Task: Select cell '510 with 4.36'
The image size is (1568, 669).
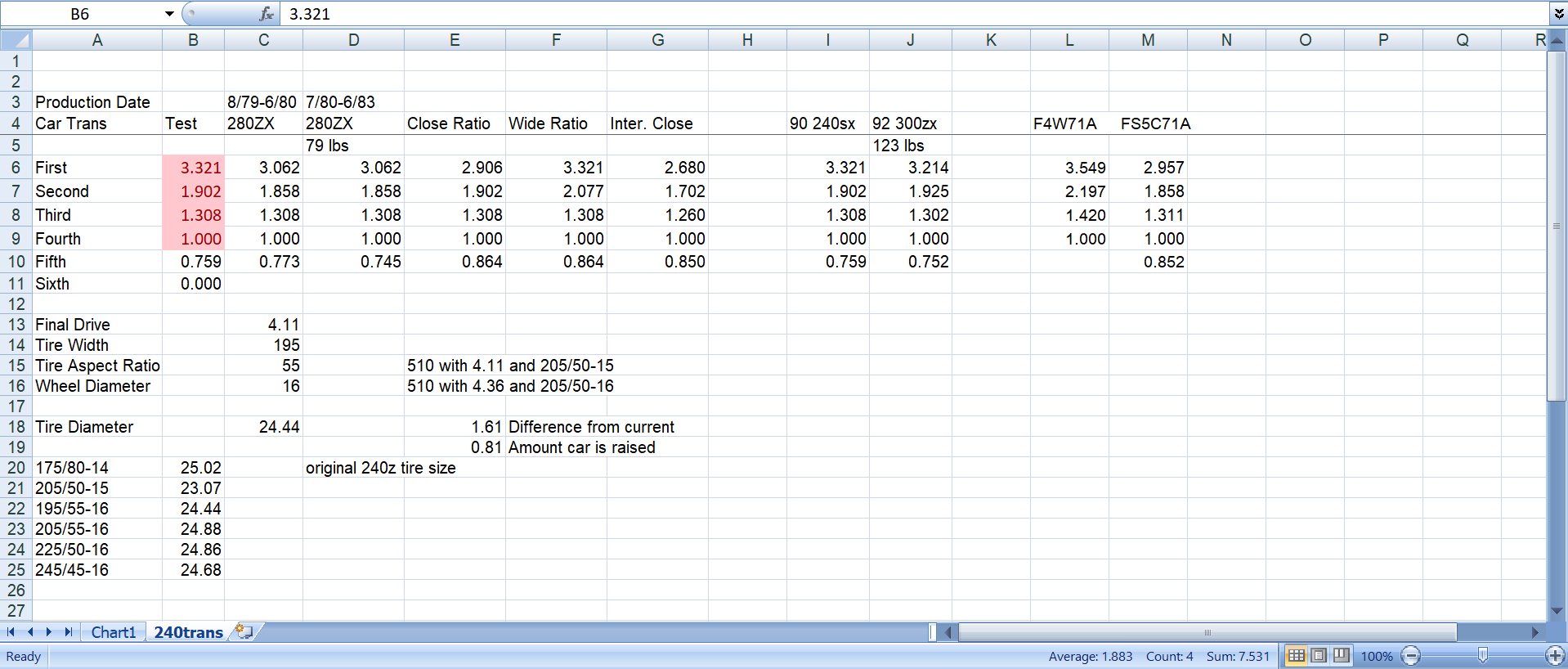Action: 455,386
